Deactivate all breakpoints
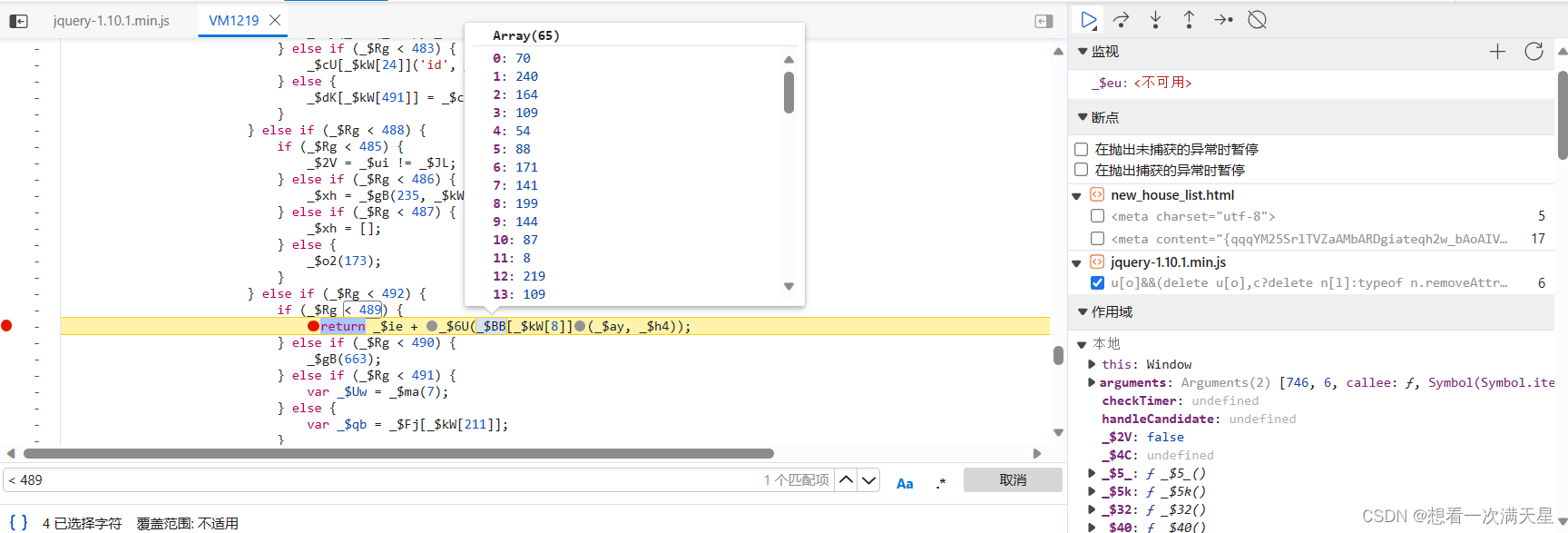1568x533 pixels. tap(1257, 20)
